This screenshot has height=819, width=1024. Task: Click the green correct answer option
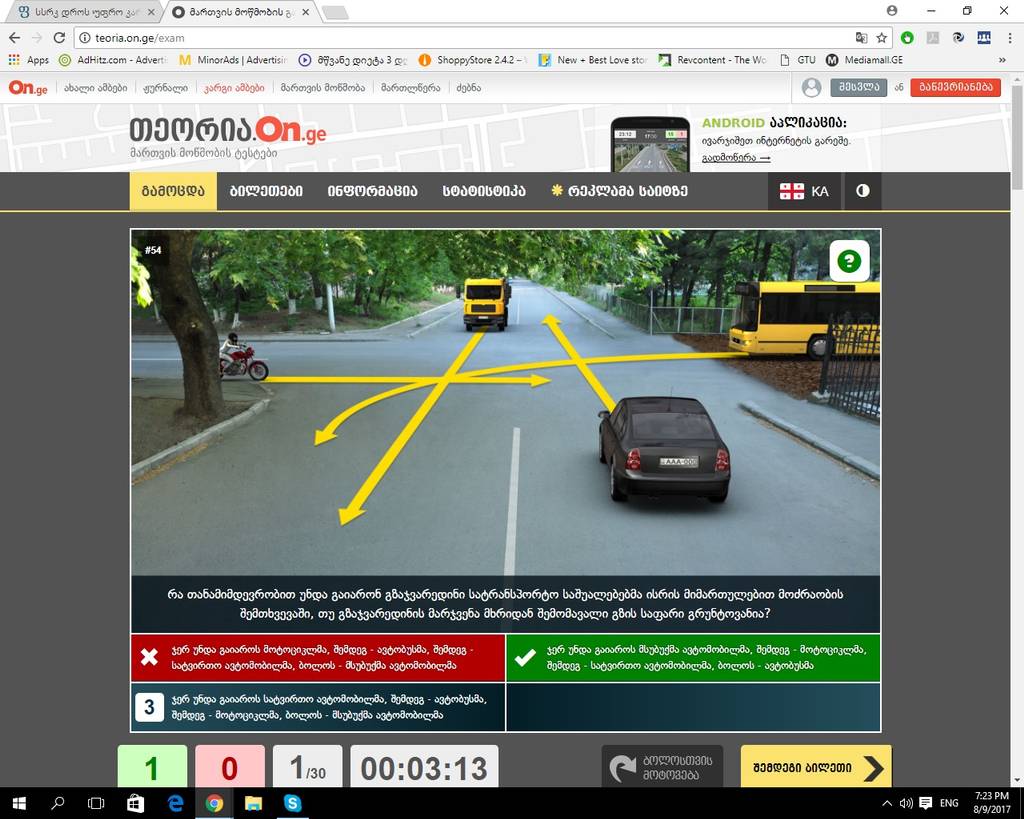694,658
